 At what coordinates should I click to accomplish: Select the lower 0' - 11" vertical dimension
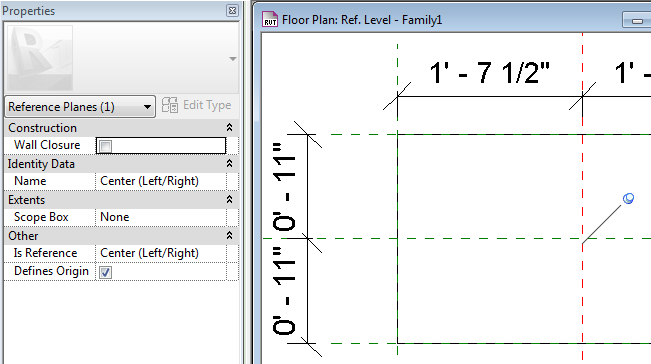284,291
